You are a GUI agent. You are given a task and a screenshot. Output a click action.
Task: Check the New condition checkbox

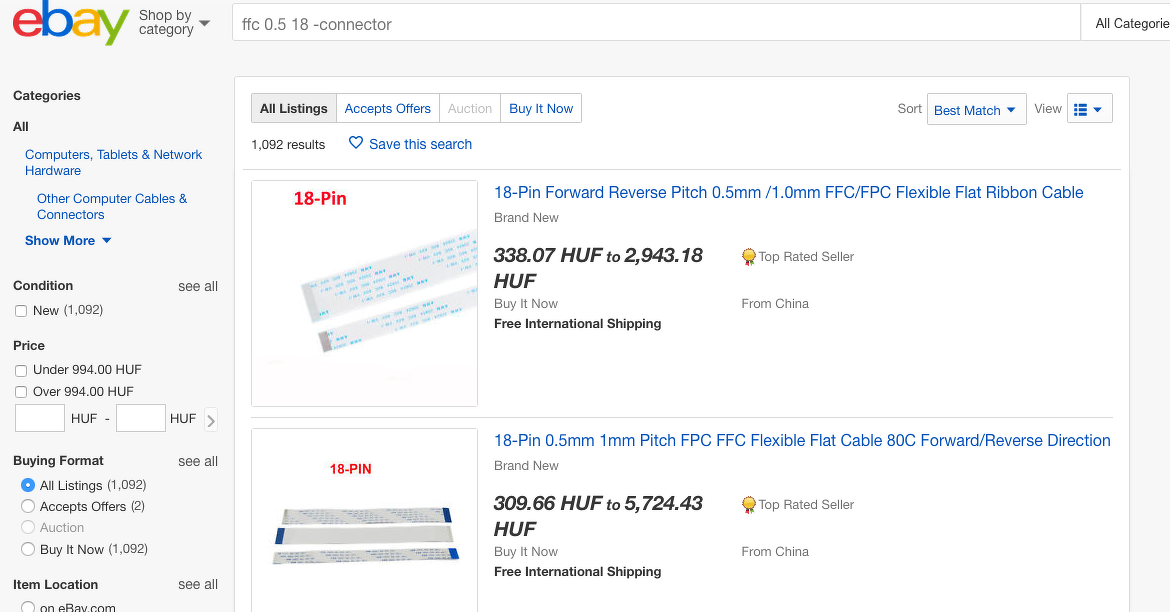click(x=21, y=311)
